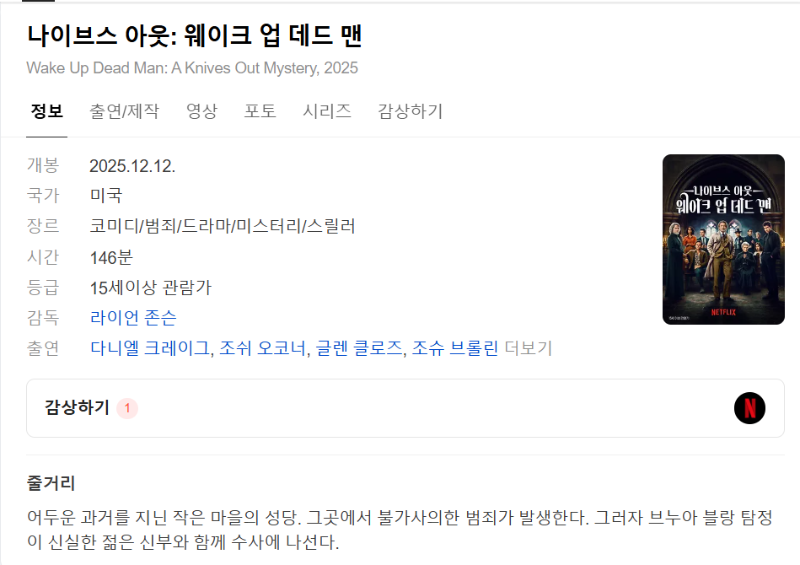Go to the 포토 tab
The height and width of the screenshot is (565, 800).
click(x=260, y=111)
